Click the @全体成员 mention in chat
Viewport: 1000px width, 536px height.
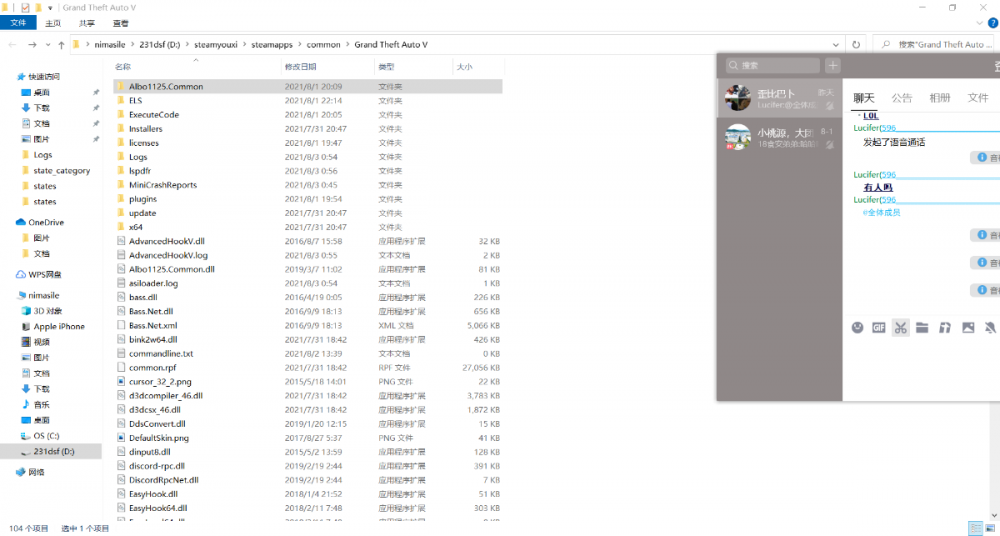click(881, 212)
